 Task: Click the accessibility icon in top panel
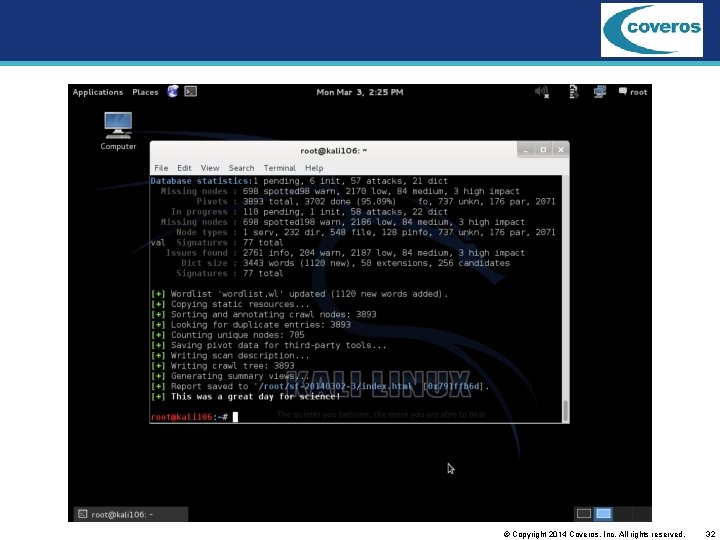click(574, 92)
